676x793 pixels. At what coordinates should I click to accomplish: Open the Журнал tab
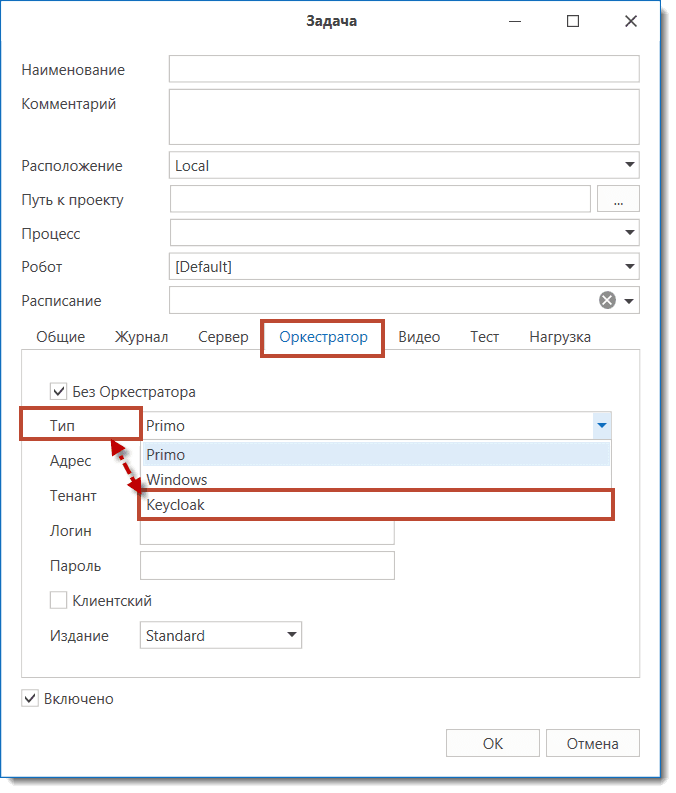tap(141, 337)
